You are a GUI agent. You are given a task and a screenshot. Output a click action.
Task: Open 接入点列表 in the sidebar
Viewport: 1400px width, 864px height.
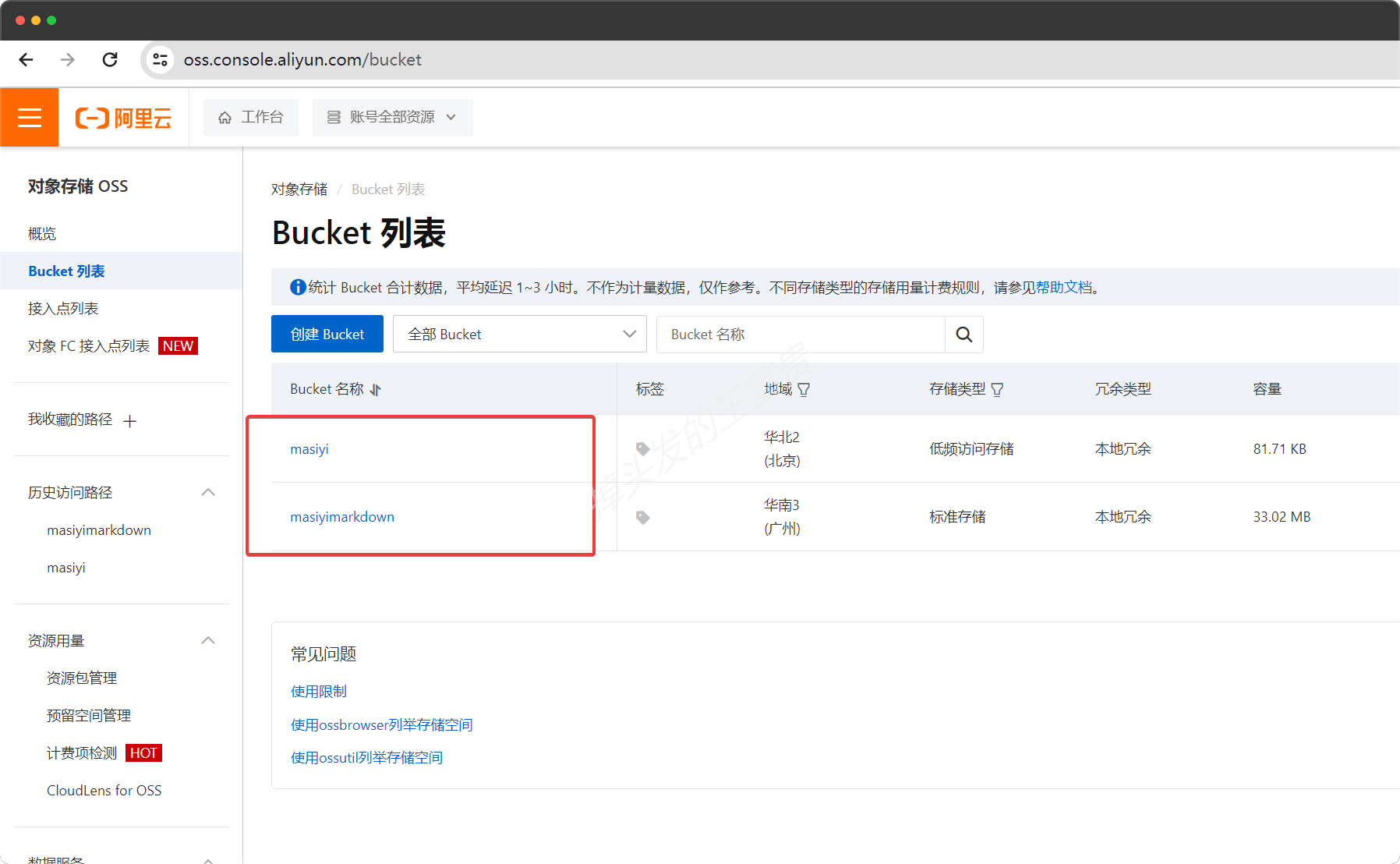(x=63, y=309)
